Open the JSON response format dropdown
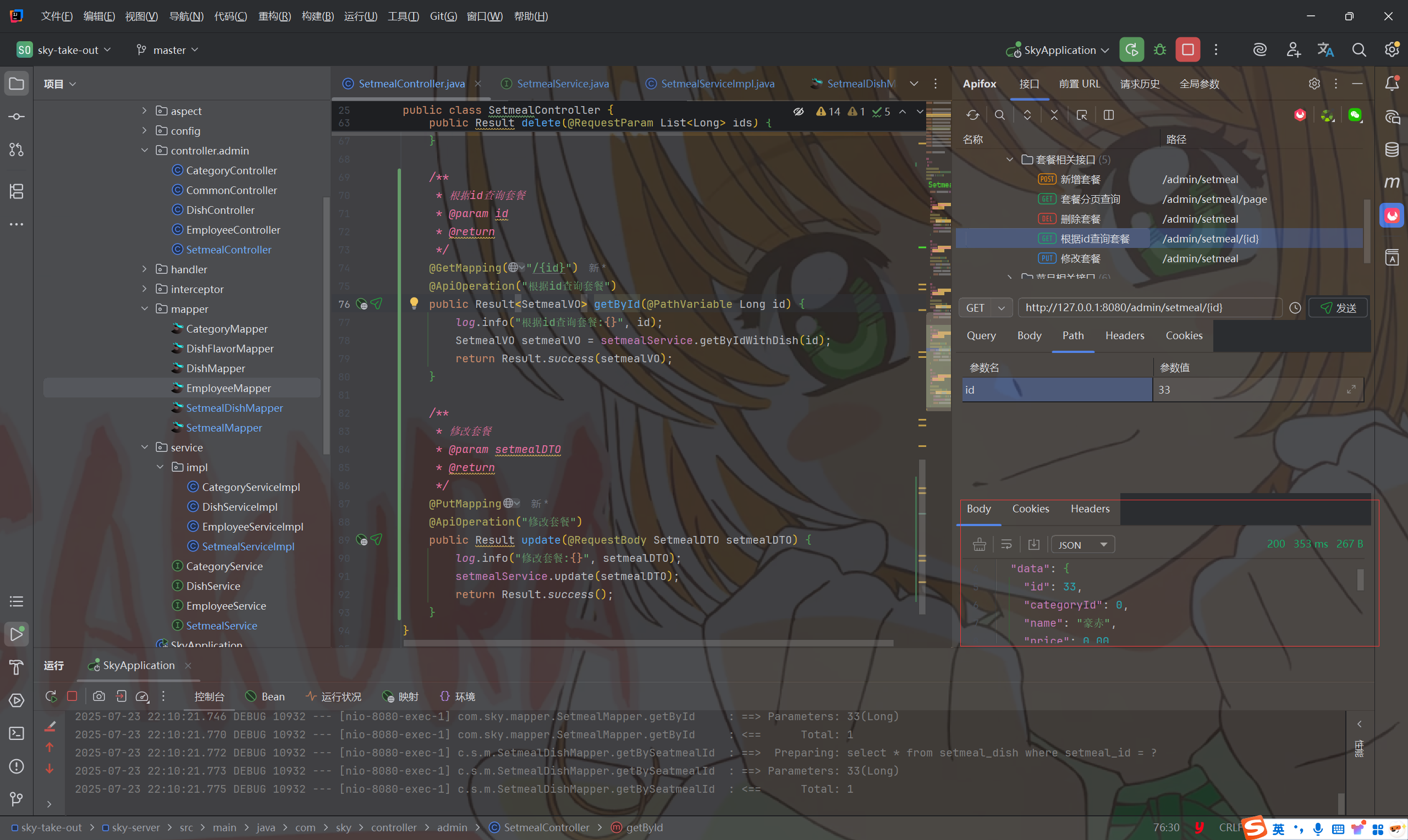The width and height of the screenshot is (1408, 840). pyautogui.click(x=1082, y=545)
